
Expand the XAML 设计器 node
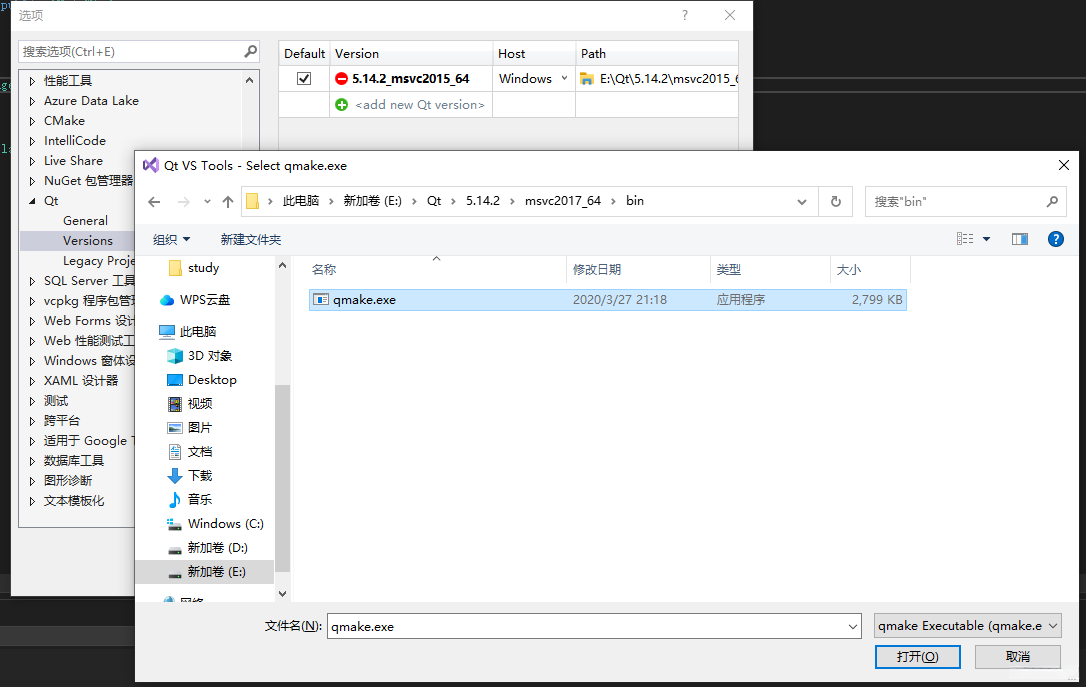[32, 381]
